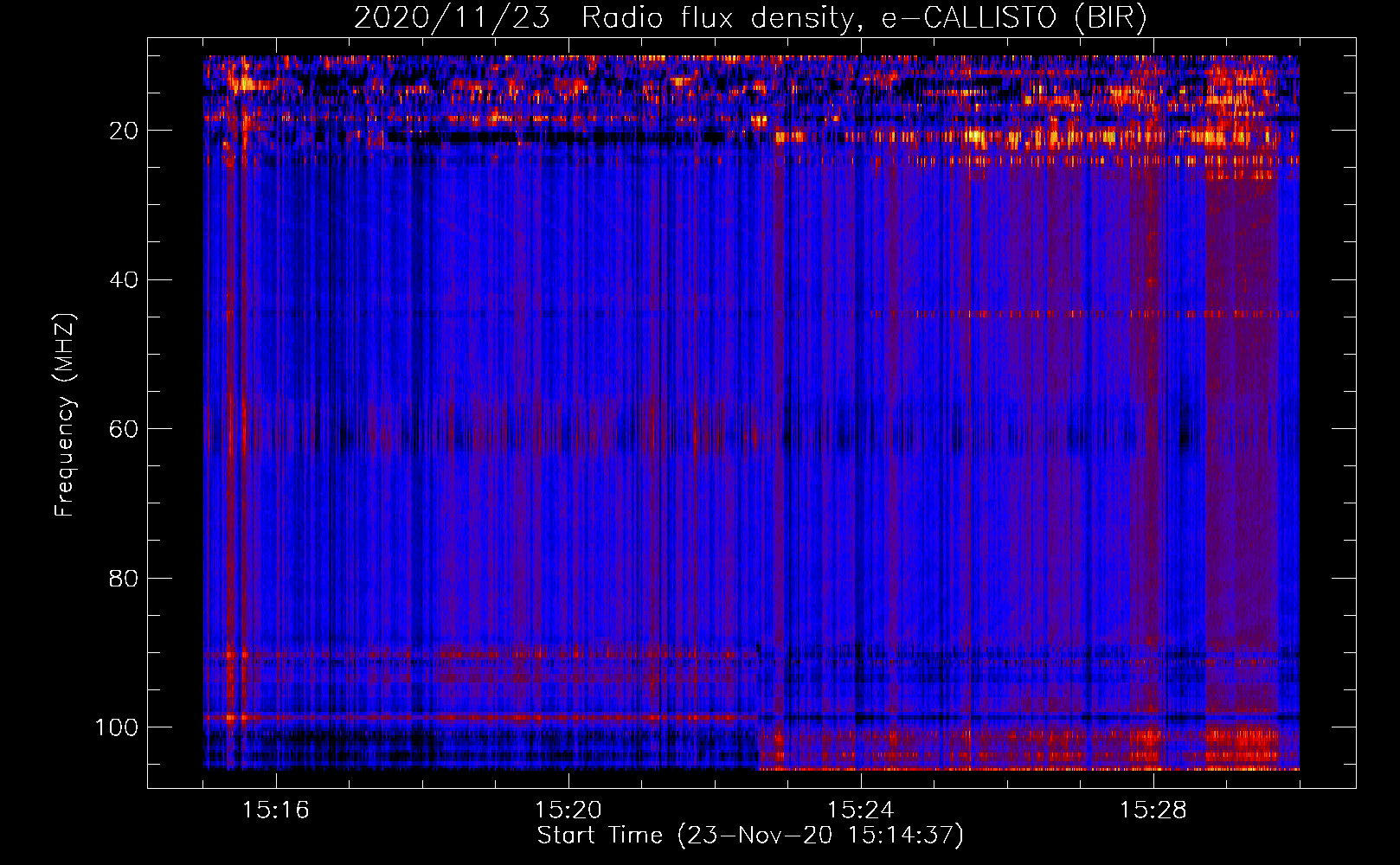Click the plot title "Radio flux density, e-CALLISTO (BIR)"
This screenshot has width=1400, height=865.
(x=864, y=18)
